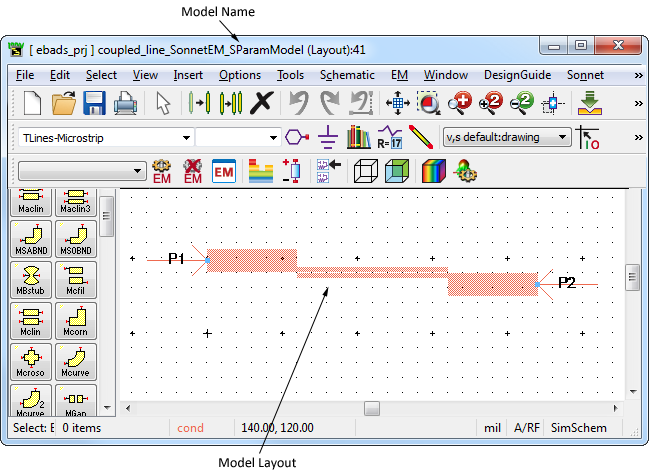Open the Schematic menu
The width and height of the screenshot is (649, 475).
click(x=347, y=75)
